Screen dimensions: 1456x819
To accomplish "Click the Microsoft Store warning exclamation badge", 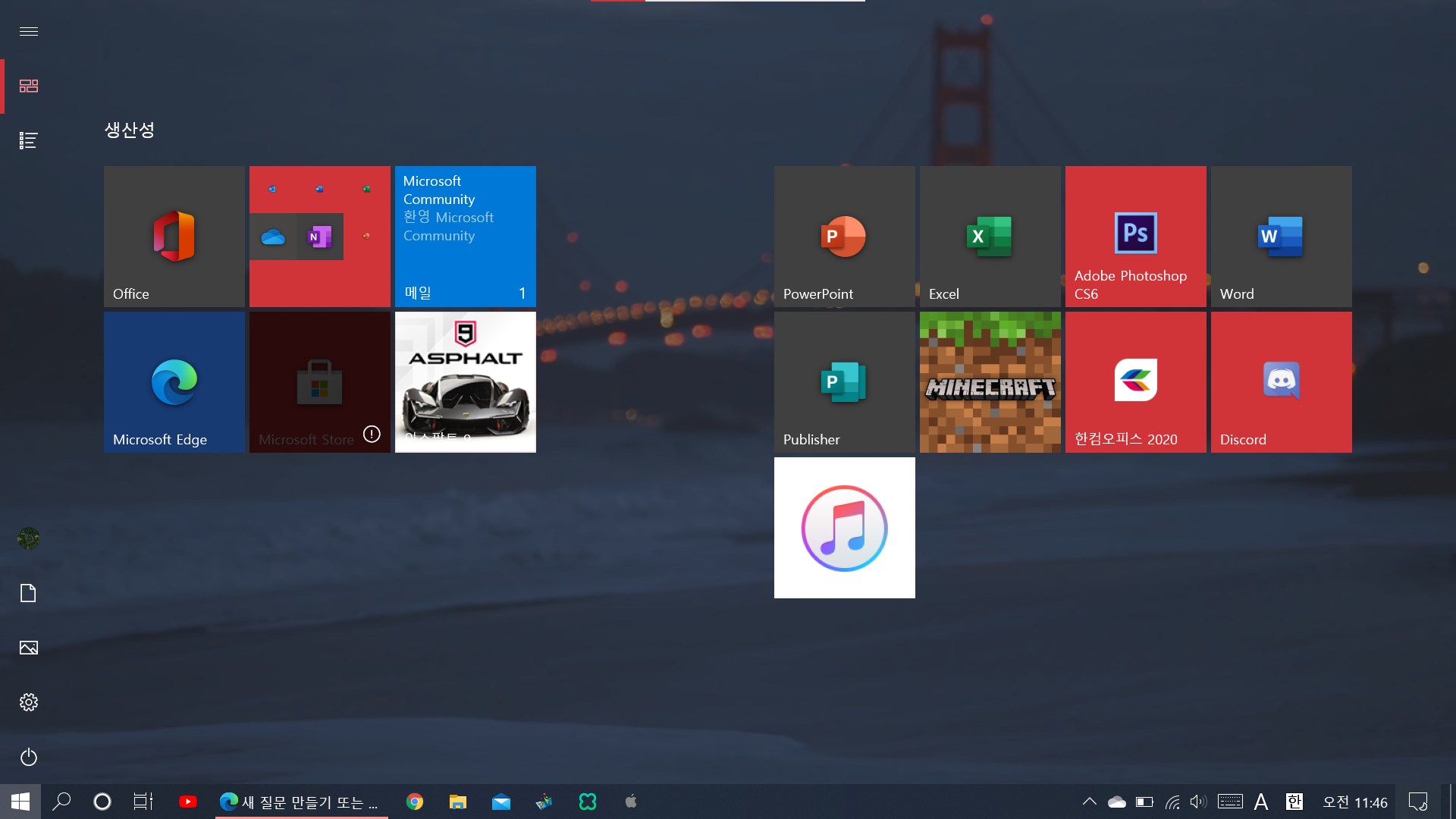I will (x=372, y=434).
